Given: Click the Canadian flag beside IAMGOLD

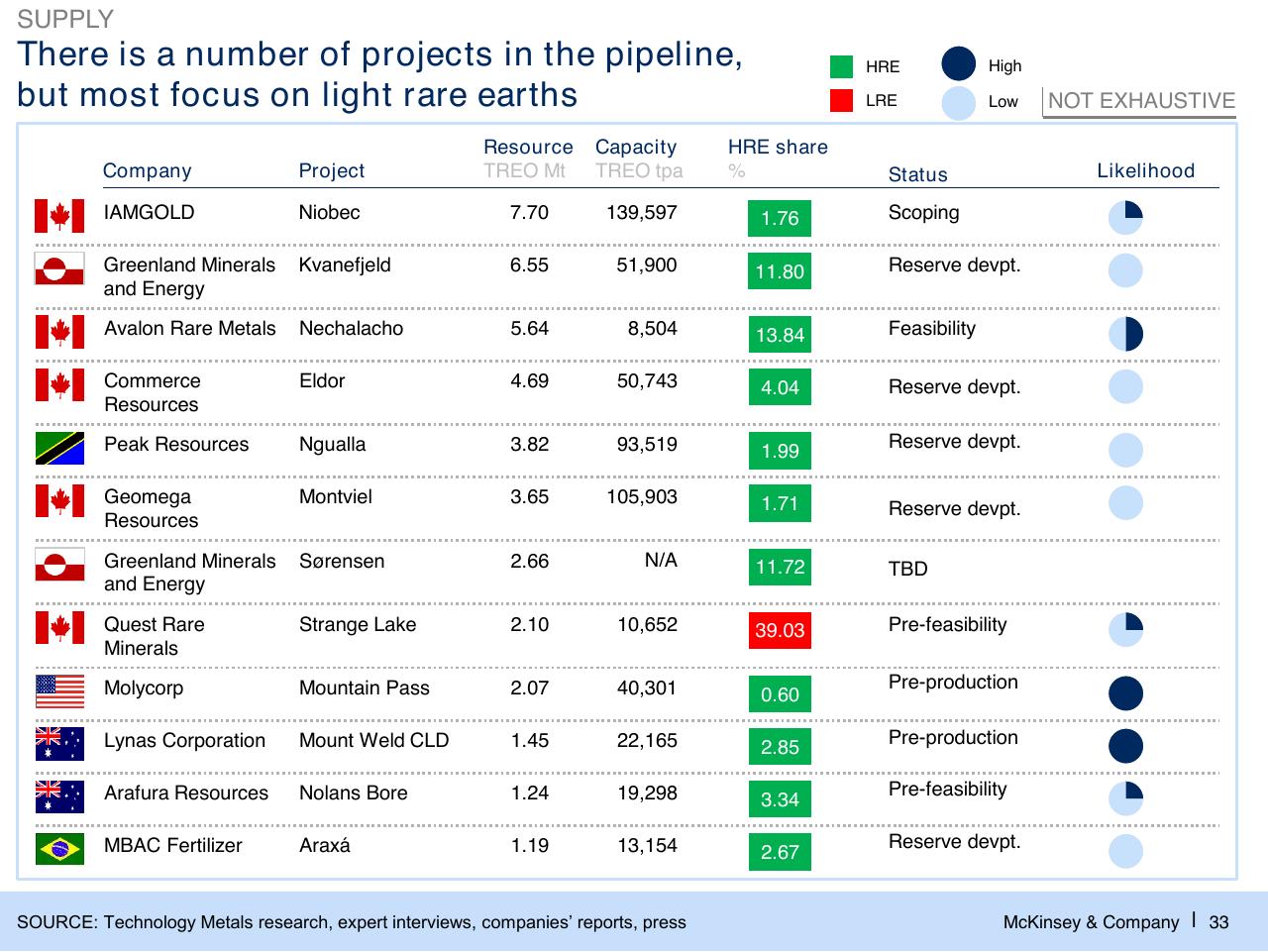Looking at the screenshot, I should (x=59, y=216).
